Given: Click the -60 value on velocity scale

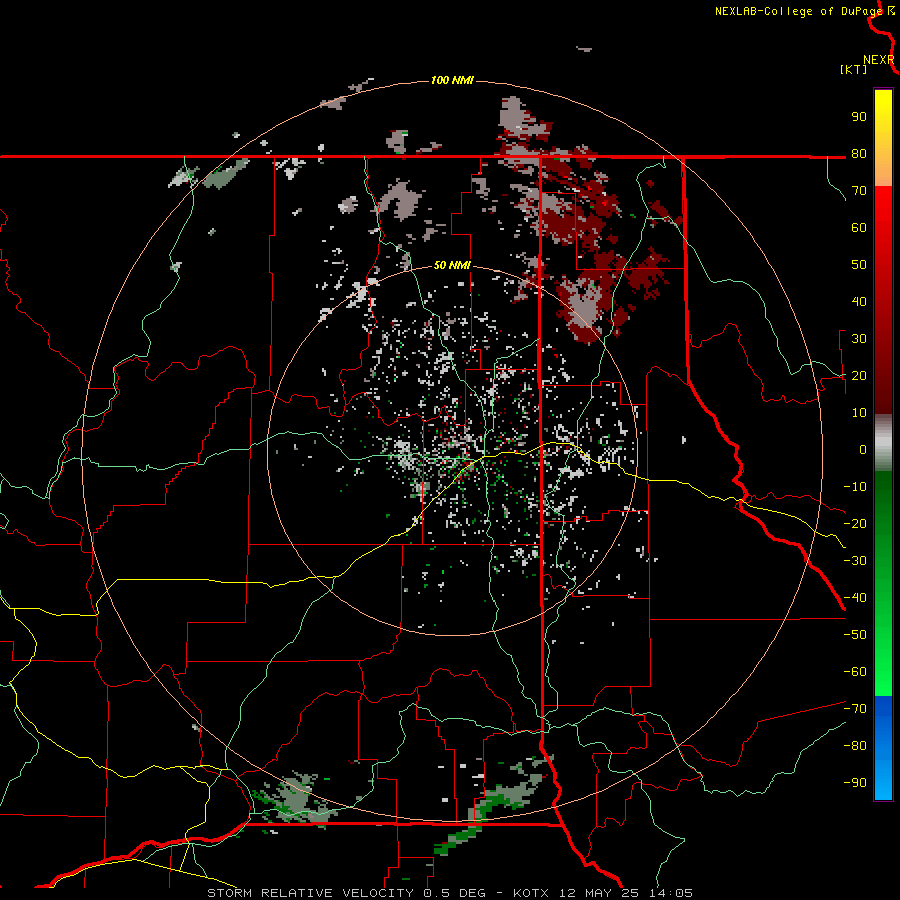Looking at the screenshot, I should (x=855, y=672).
